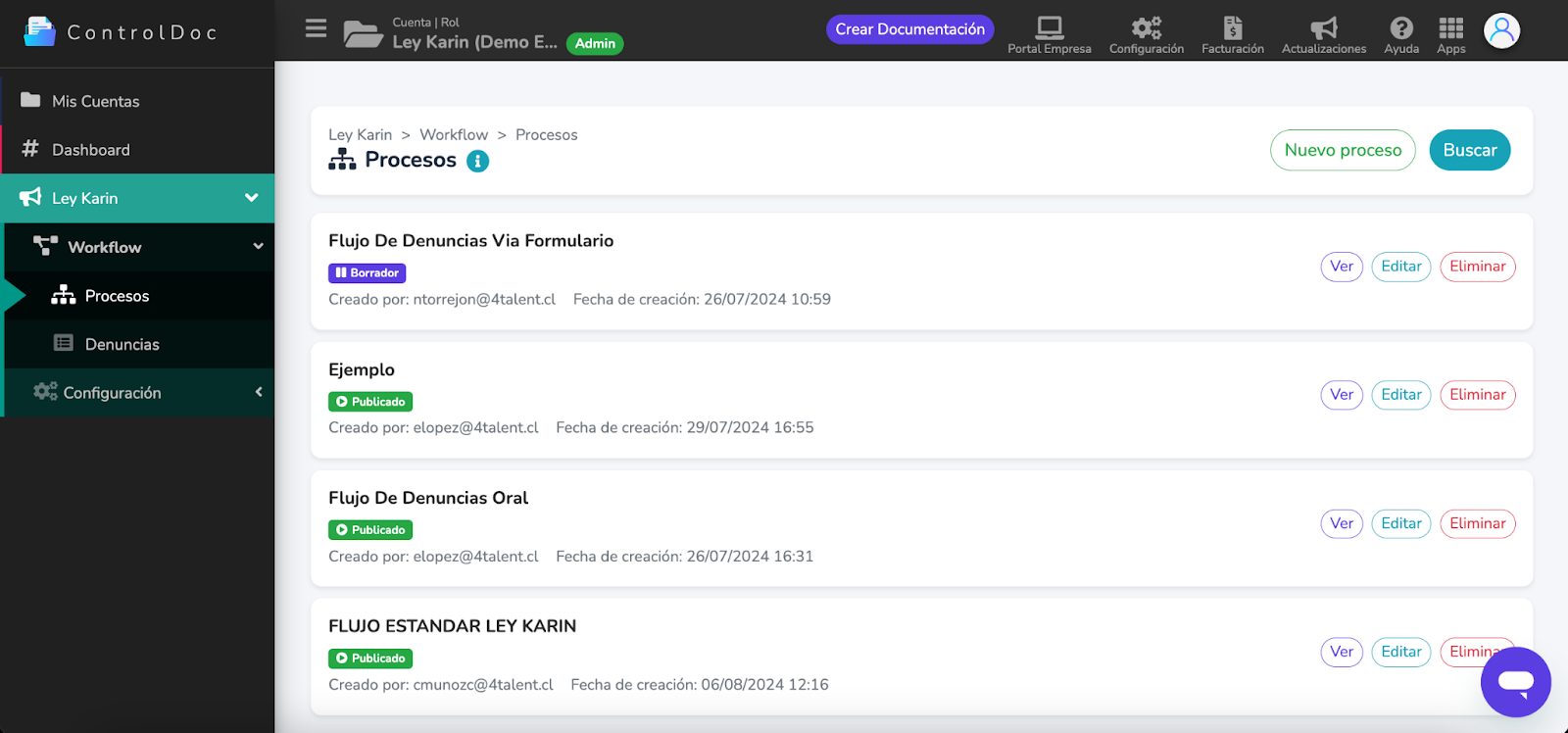Open Configuración gears icon in top bar
The width and height of the screenshot is (1568, 733).
pyautogui.click(x=1147, y=27)
